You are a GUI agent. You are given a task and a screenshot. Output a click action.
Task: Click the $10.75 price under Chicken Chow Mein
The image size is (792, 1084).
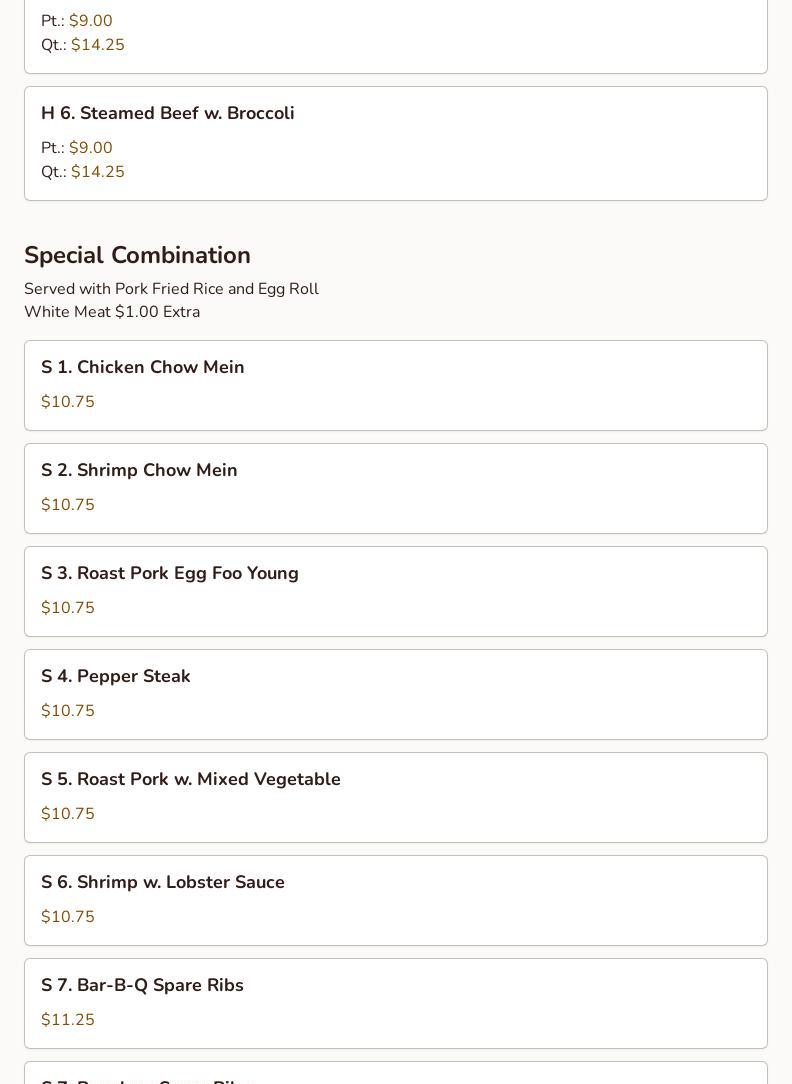tap(68, 402)
